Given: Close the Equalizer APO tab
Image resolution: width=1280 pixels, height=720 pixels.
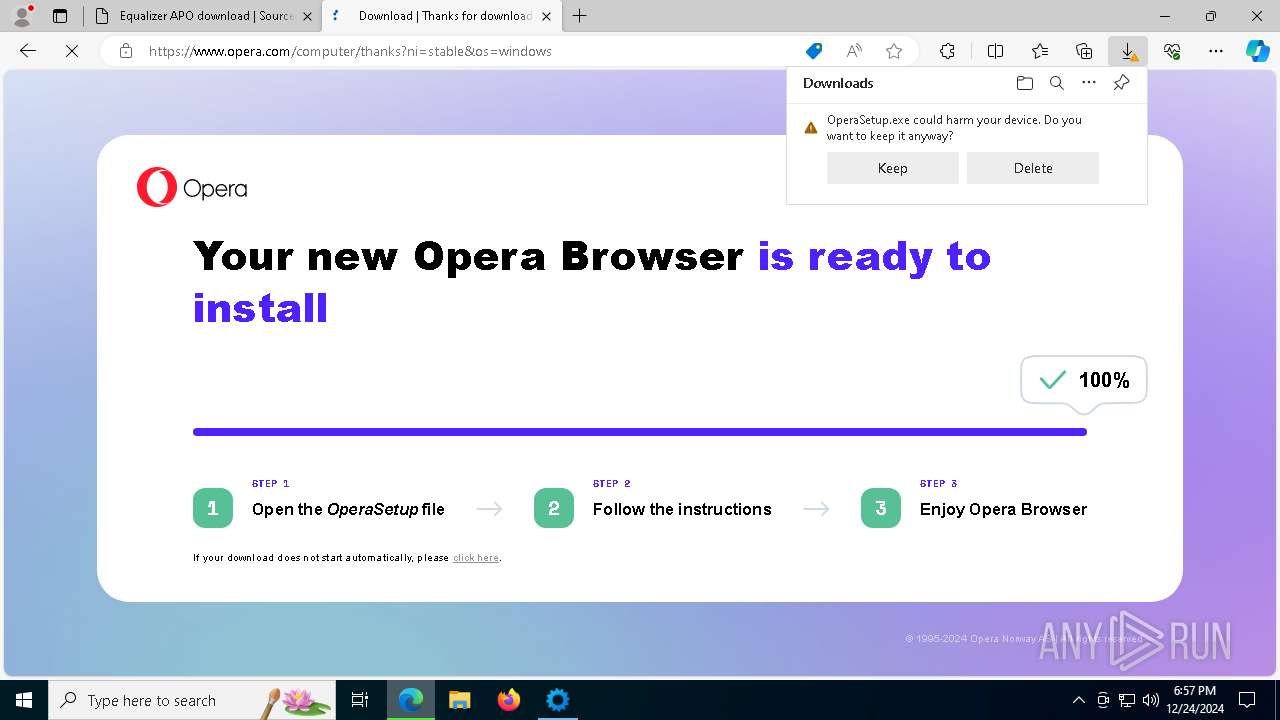Looking at the screenshot, I should (x=306, y=16).
